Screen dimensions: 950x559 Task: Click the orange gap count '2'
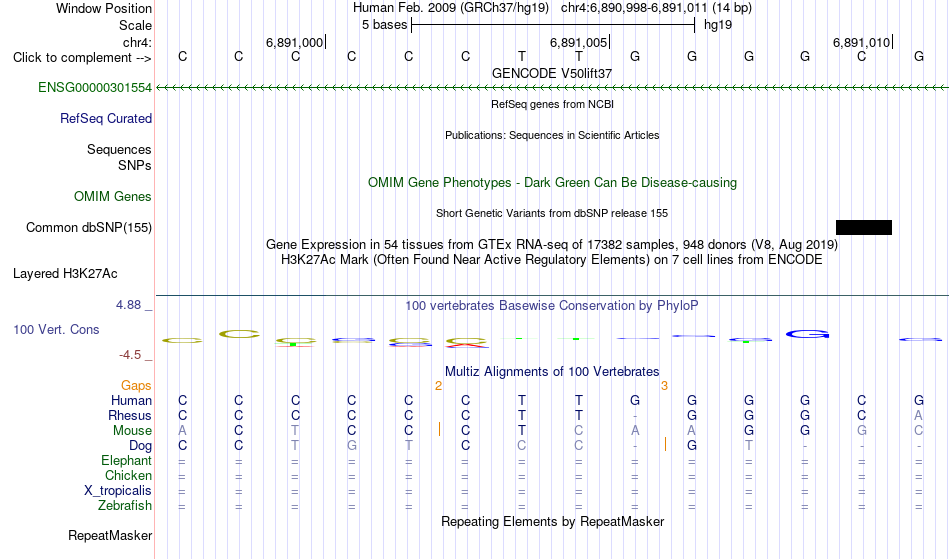[x=439, y=386]
